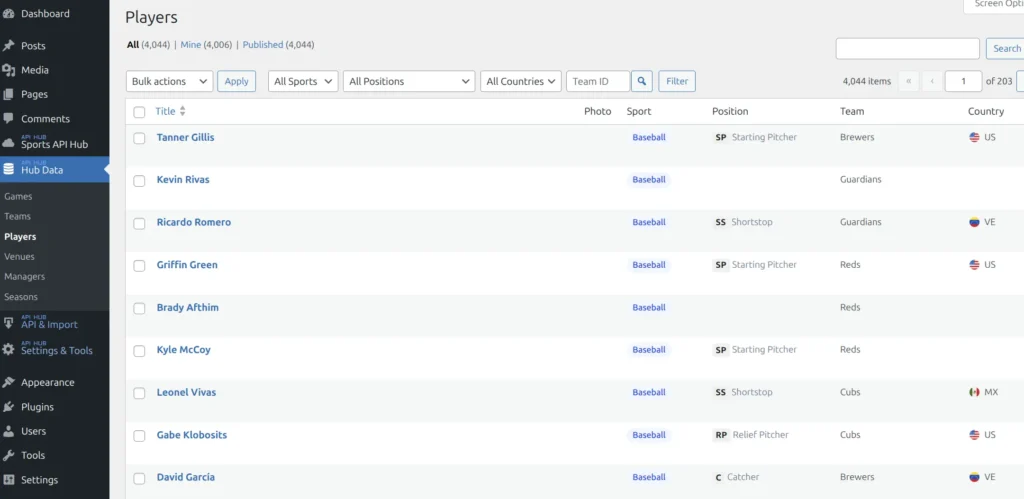Viewport: 1024px width, 499px height.
Task: Open the Venues submenu item
Action: point(20,257)
